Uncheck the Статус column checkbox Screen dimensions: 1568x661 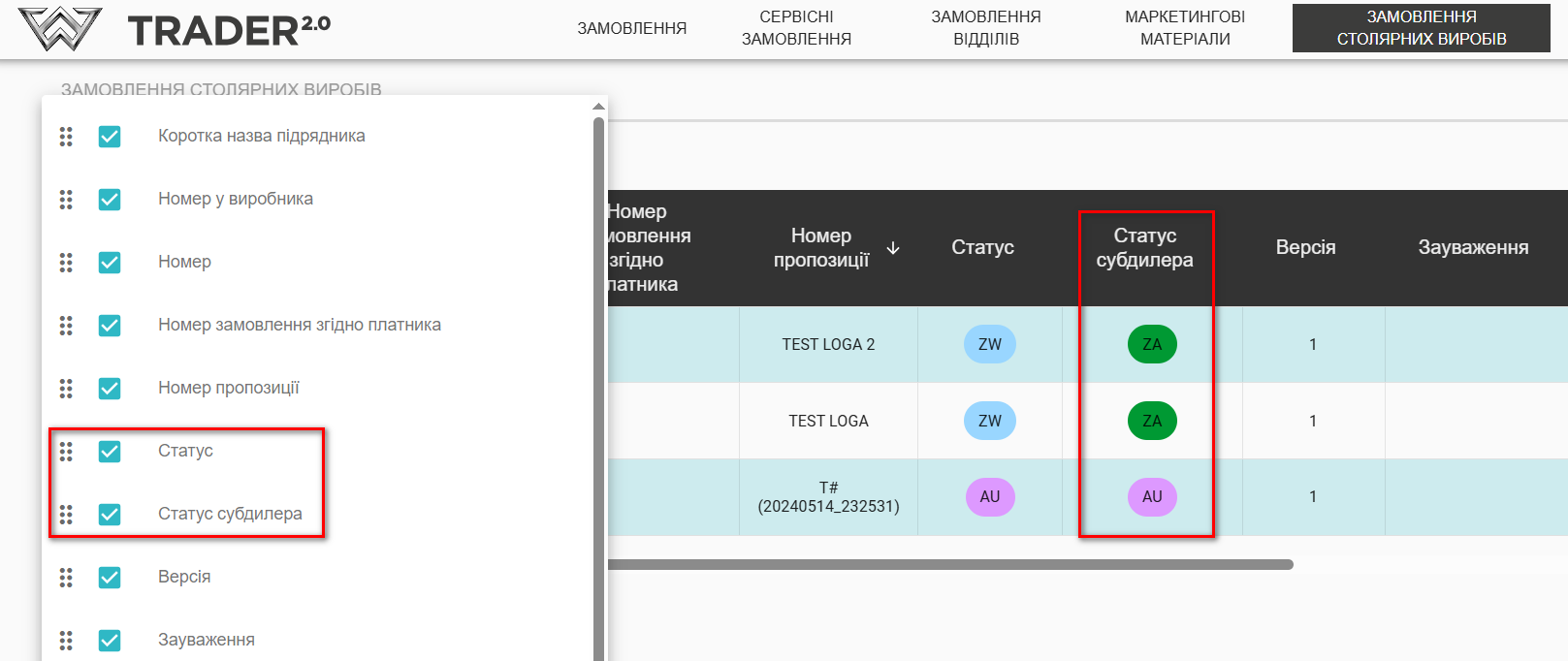(110, 452)
